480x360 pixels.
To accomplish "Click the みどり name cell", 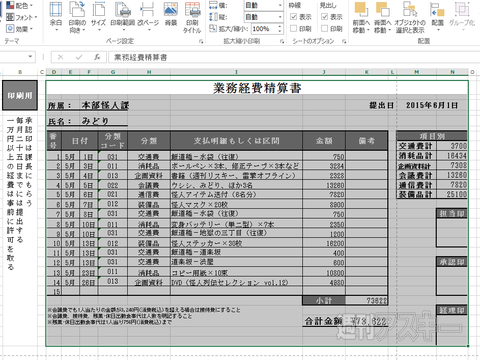I will (95, 121).
